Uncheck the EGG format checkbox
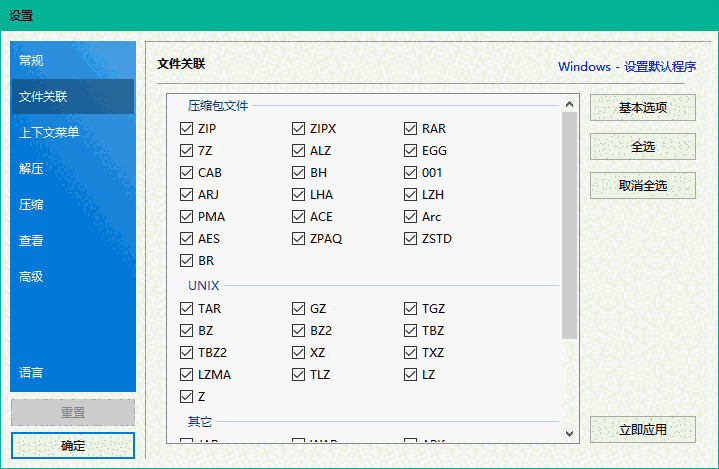Viewport: 719px width, 469px height. click(411, 151)
